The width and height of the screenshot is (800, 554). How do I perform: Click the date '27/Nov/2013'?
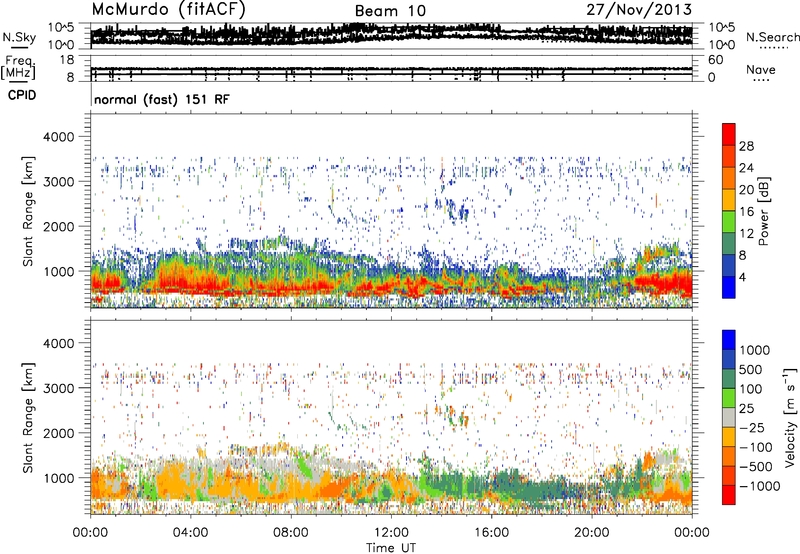pos(639,10)
